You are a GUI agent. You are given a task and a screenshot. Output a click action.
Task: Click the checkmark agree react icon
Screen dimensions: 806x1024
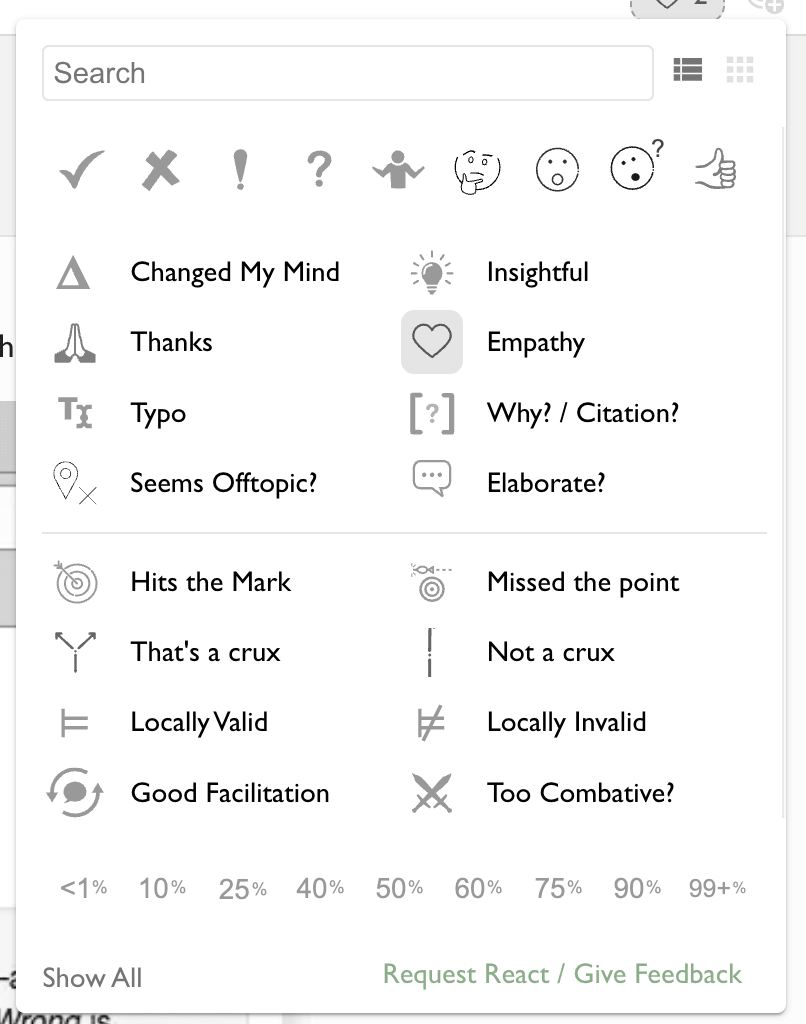coord(81,171)
